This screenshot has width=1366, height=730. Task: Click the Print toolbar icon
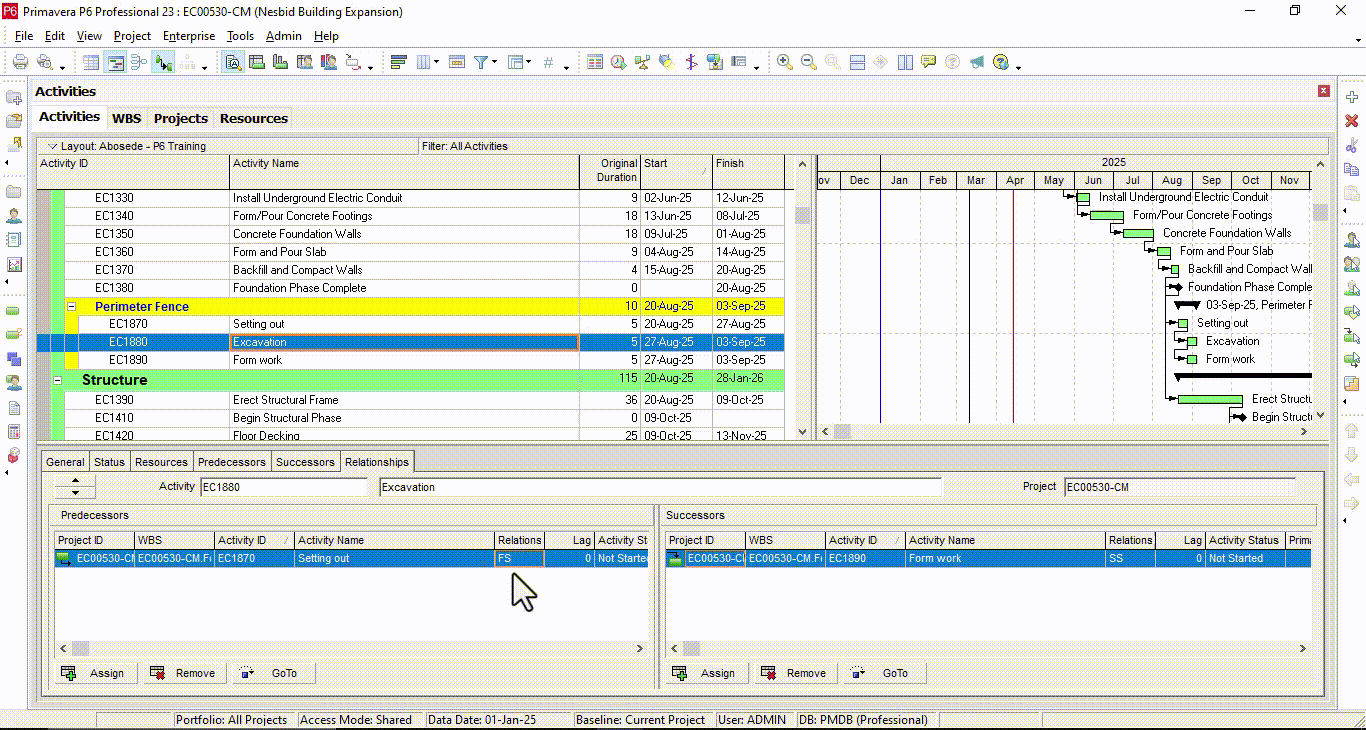(x=20, y=62)
